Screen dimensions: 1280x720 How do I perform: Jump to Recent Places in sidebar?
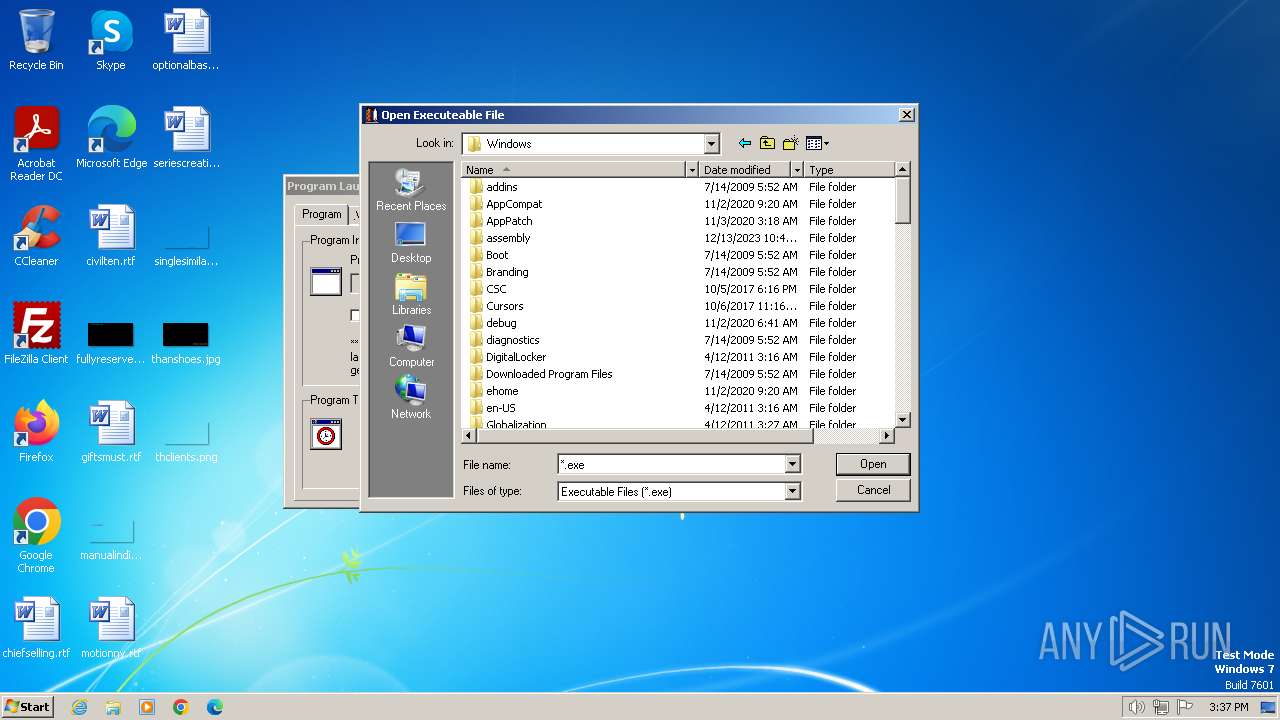pos(411,190)
